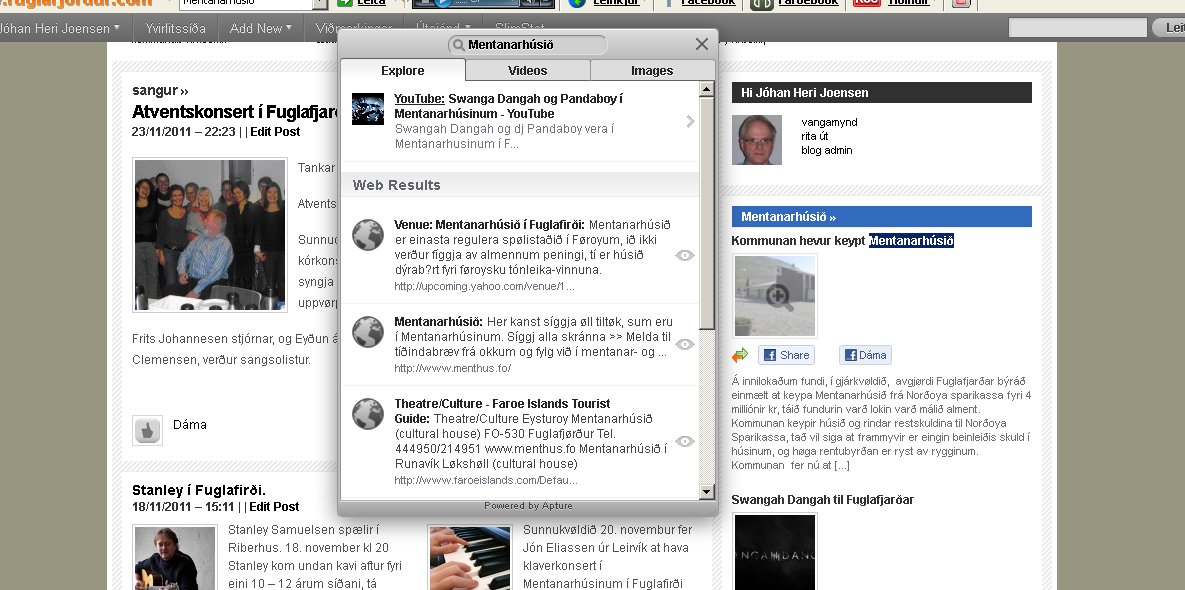The width and height of the screenshot is (1185, 590).
Task: Switch to the Images tab
Action: [651, 70]
